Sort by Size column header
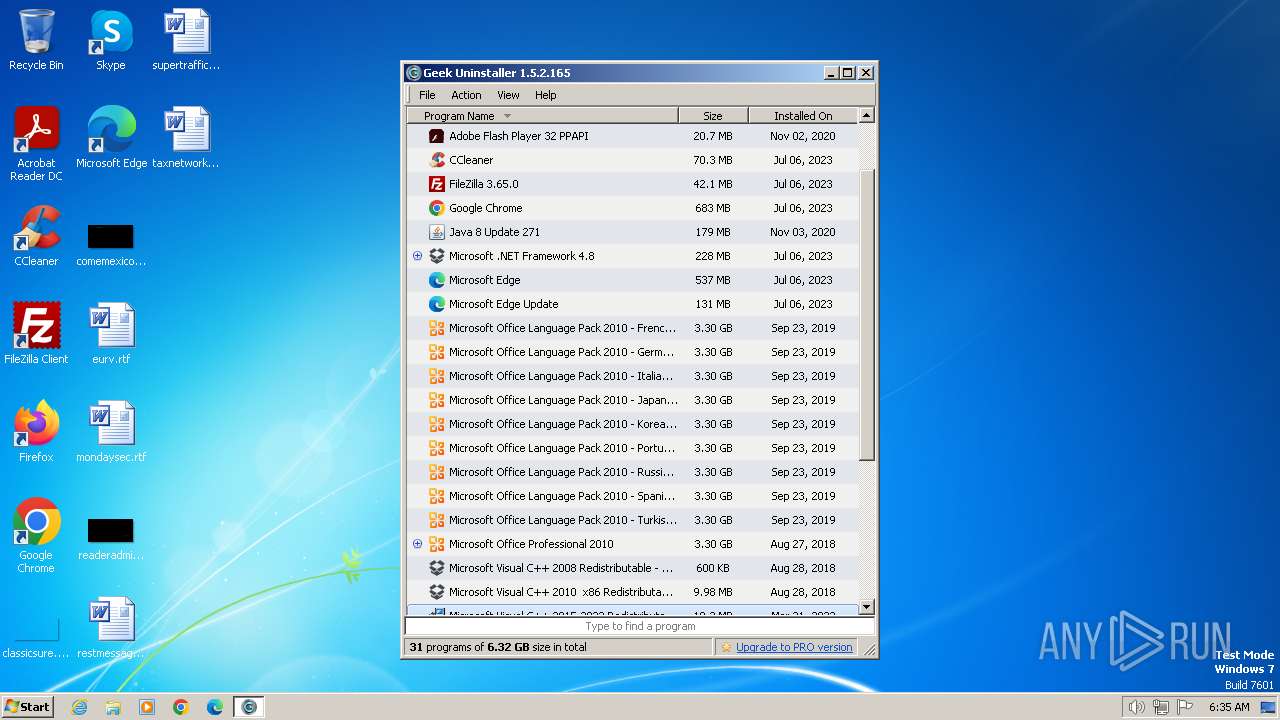 point(713,116)
